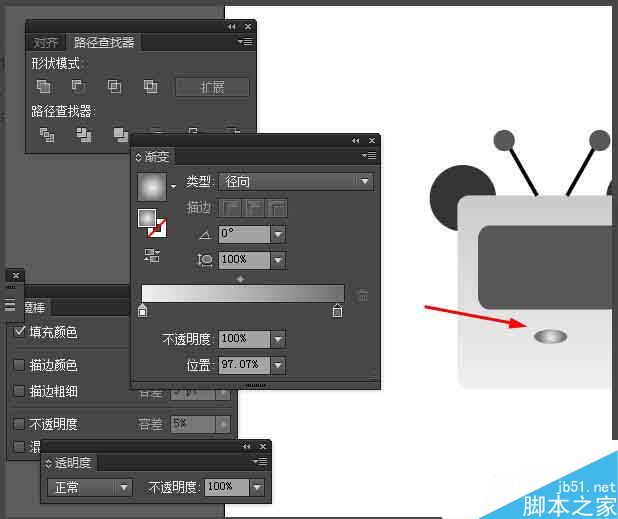
Task: Click the Unite shape mode icon
Action: [x=43, y=87]
